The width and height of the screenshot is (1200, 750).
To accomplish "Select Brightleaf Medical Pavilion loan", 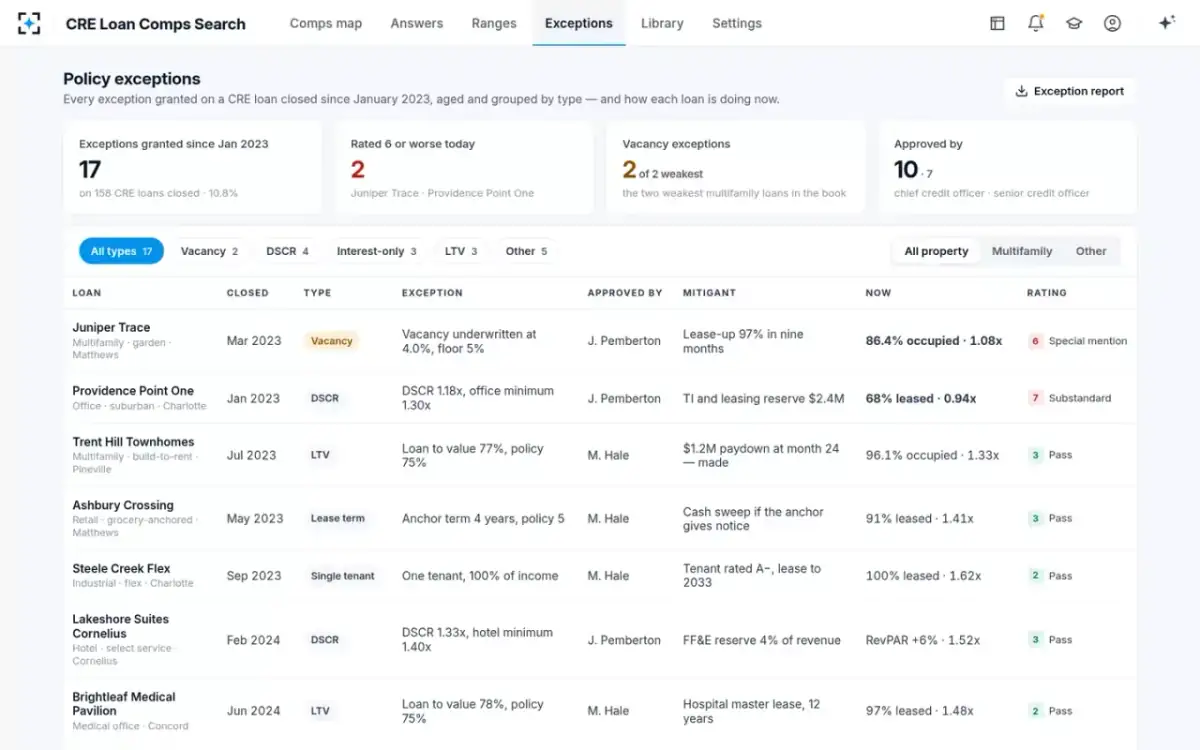I will click(123, 704).
